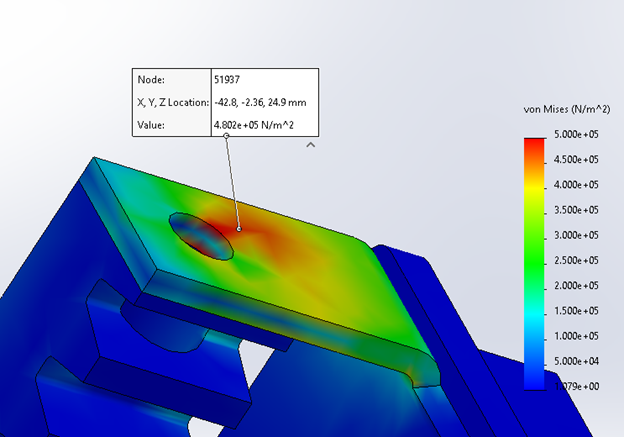Pick the blue bottom of the color bar
The image size is (624, 437).
point(535,375)
